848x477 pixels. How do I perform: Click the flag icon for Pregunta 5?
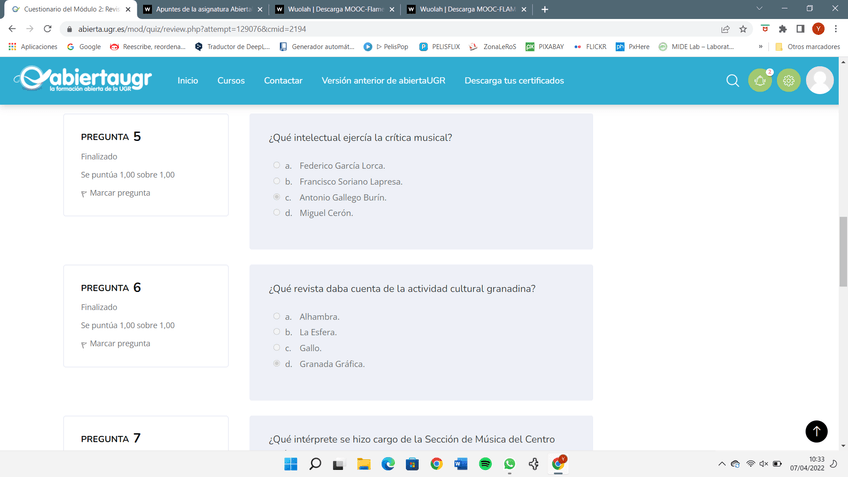pyautogui.click(x=84, y=194)
